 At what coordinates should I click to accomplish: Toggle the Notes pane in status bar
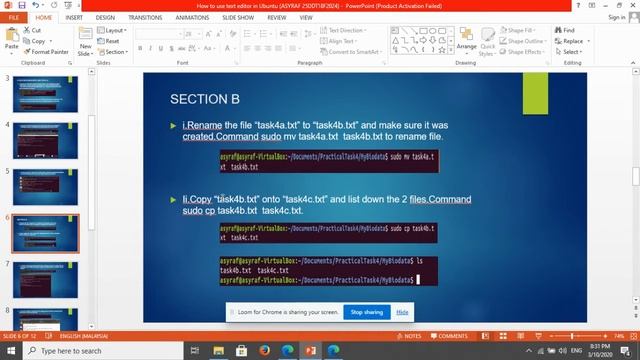point(409,336)
